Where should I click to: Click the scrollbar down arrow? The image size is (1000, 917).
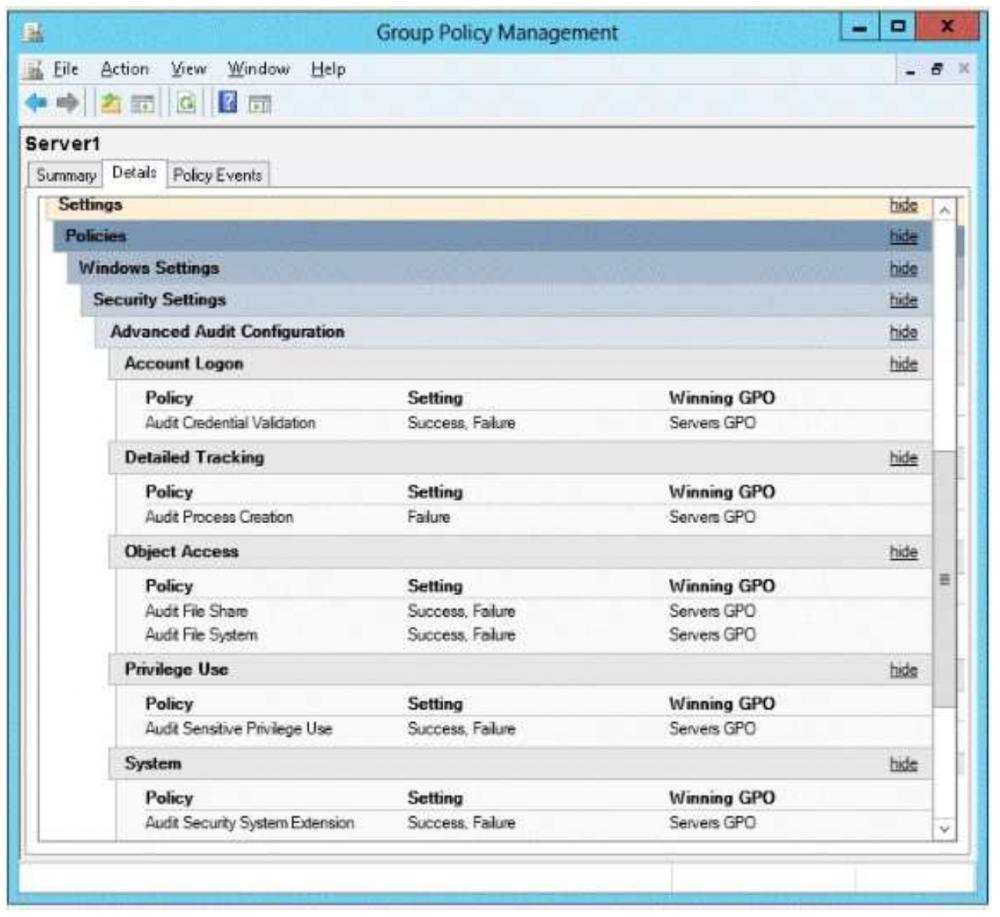click(945, 828)
